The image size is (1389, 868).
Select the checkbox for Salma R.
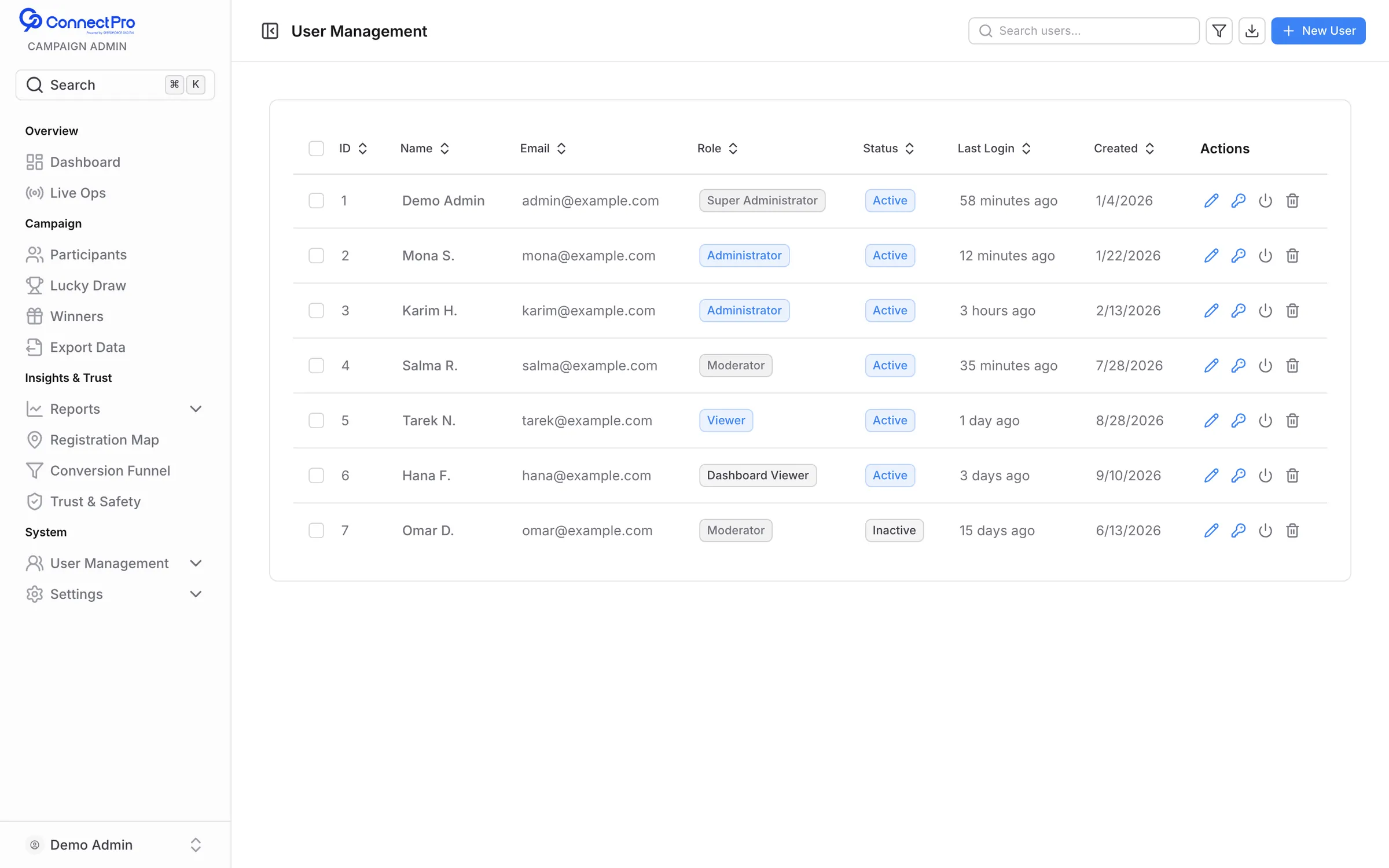tap(317, 366)
